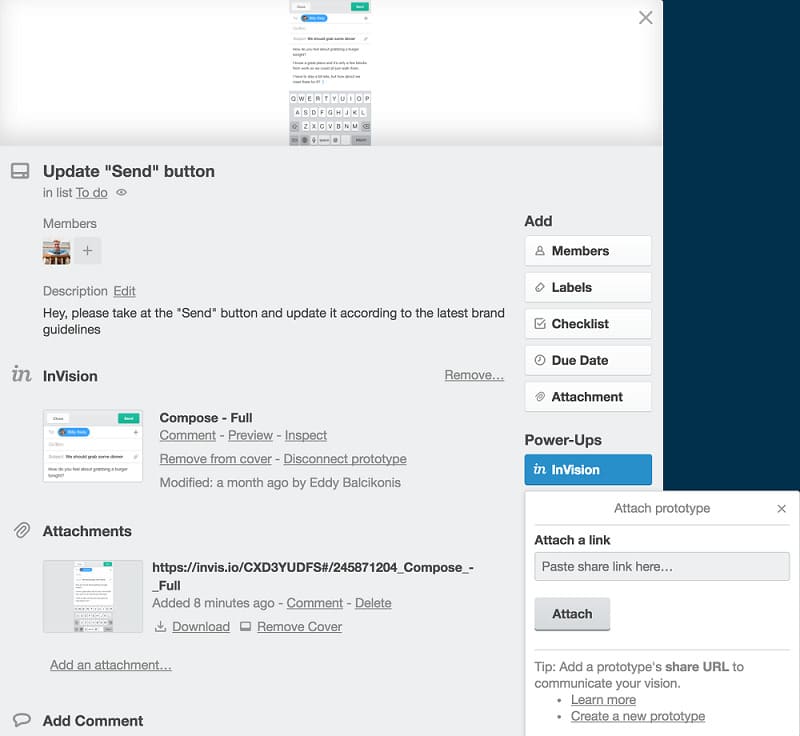
Task: Click the description text about brand guidelines
Action: (273, 321)
